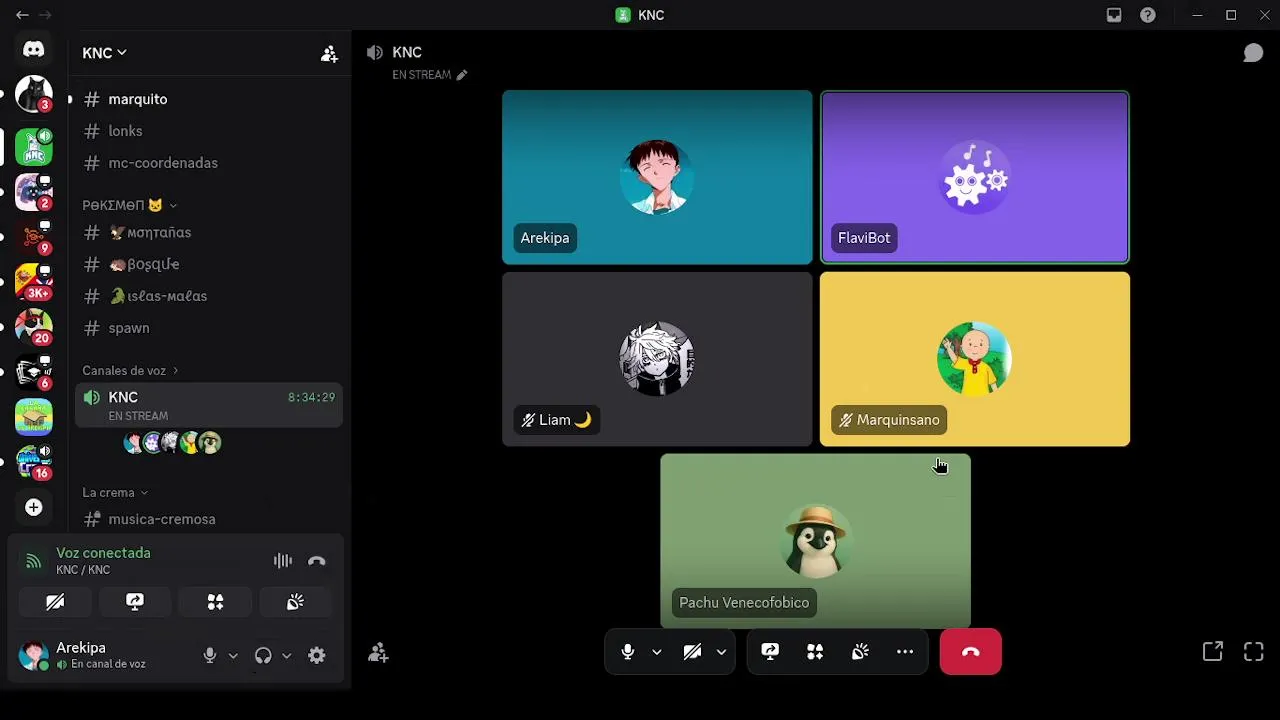Open the мοηταñαs channel
1280x720 pixels.
pos(209,232)
